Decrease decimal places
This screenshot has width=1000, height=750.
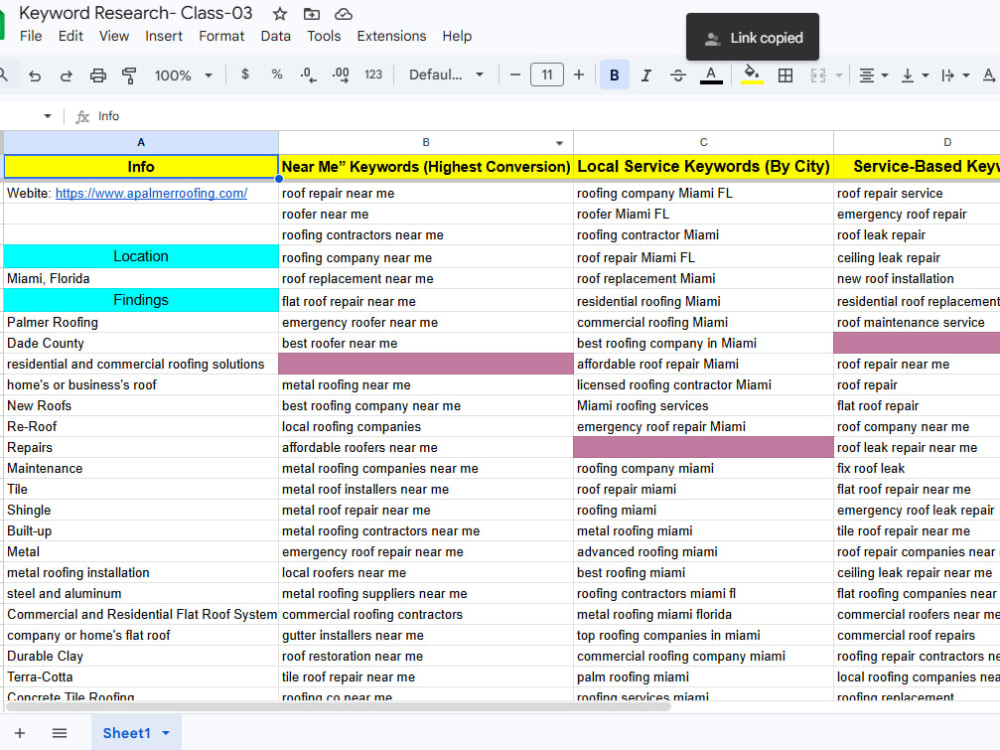[x=309, y=75]
